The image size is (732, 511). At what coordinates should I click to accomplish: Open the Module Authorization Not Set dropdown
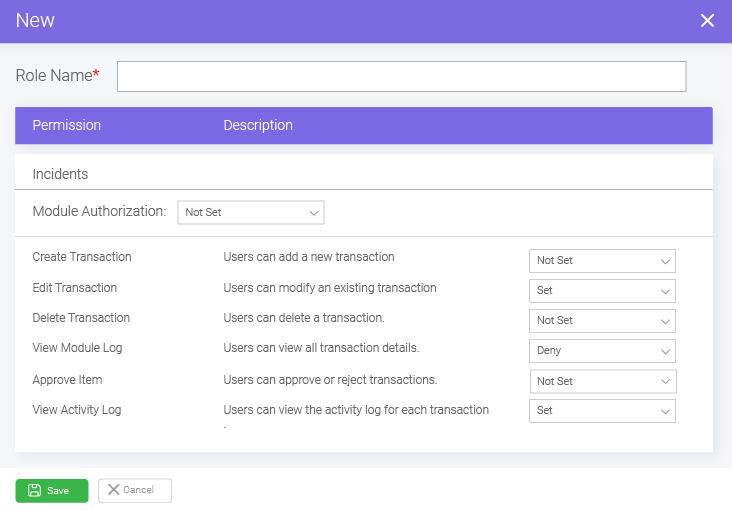[251, 213]
